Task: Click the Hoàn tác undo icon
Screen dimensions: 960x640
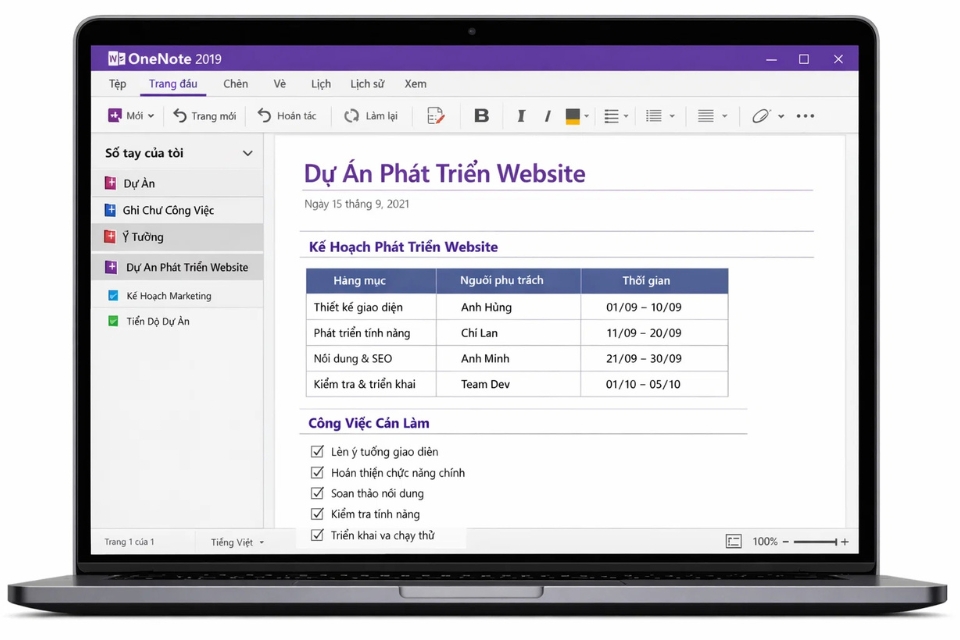Action: (x=262, y=116)
